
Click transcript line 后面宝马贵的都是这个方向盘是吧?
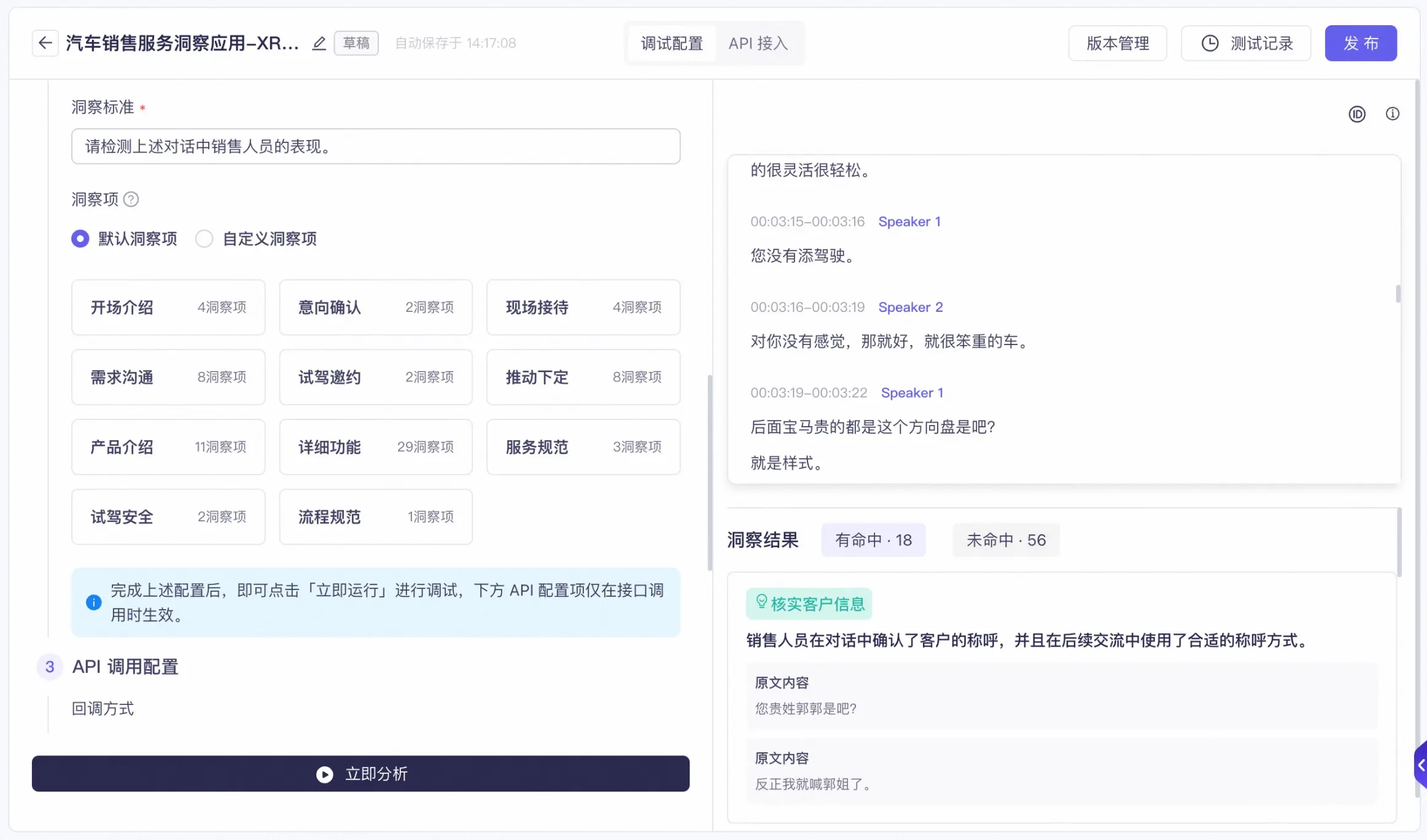coord(873,427)
